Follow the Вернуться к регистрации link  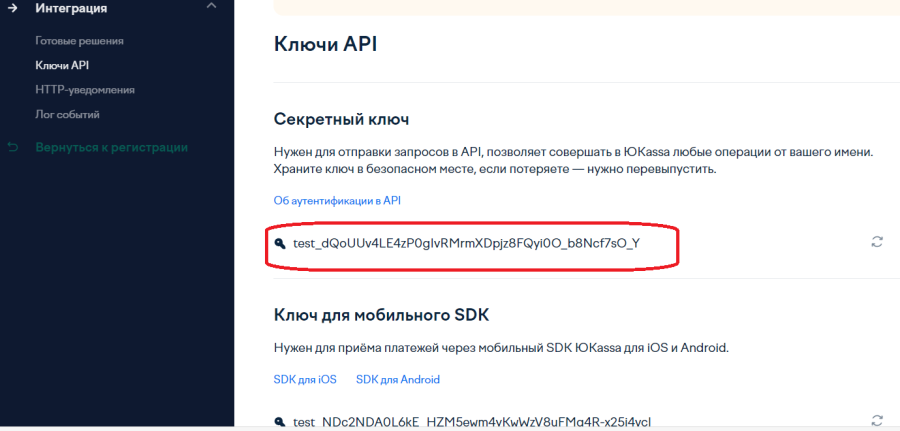111,147
